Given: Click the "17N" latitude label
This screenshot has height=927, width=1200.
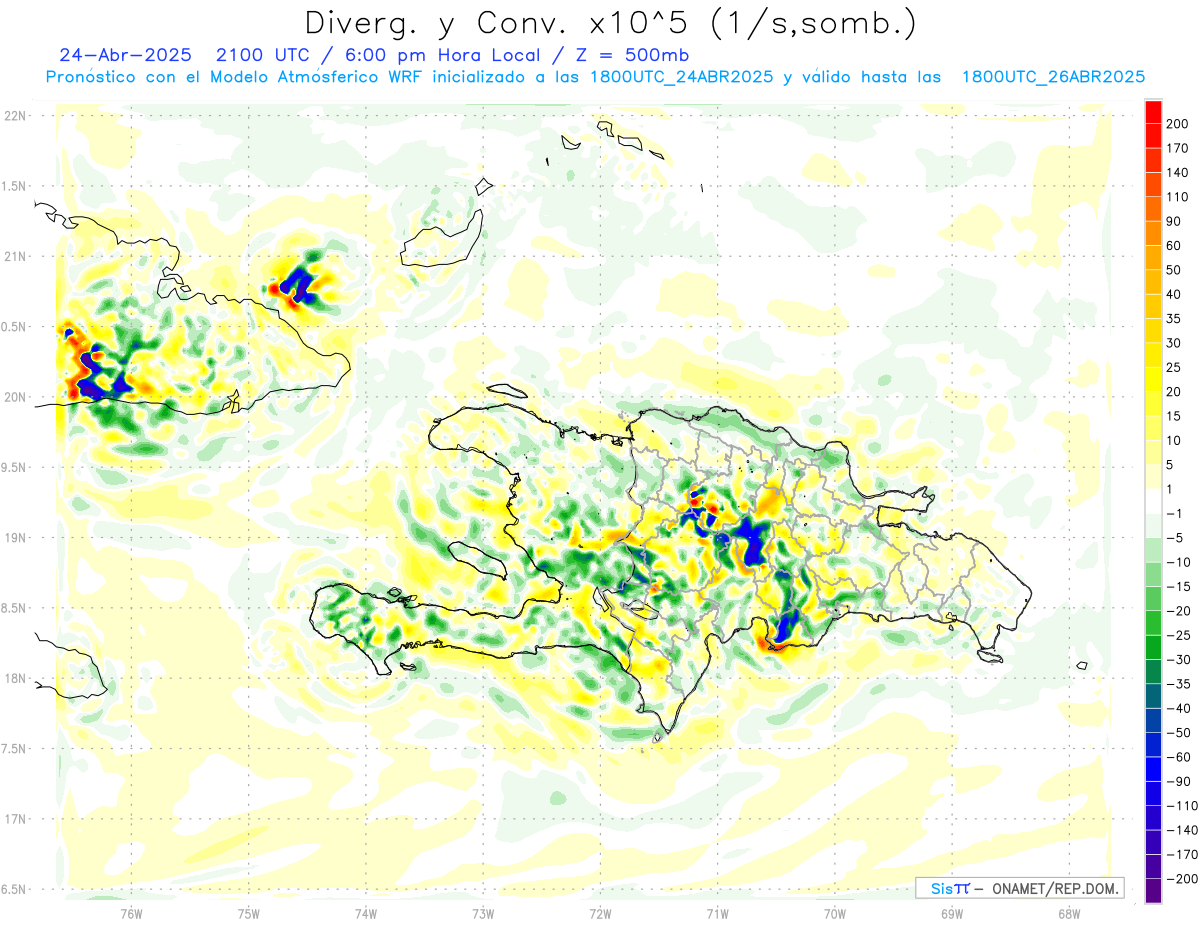Looking at the screenshot, I should 15,819.
